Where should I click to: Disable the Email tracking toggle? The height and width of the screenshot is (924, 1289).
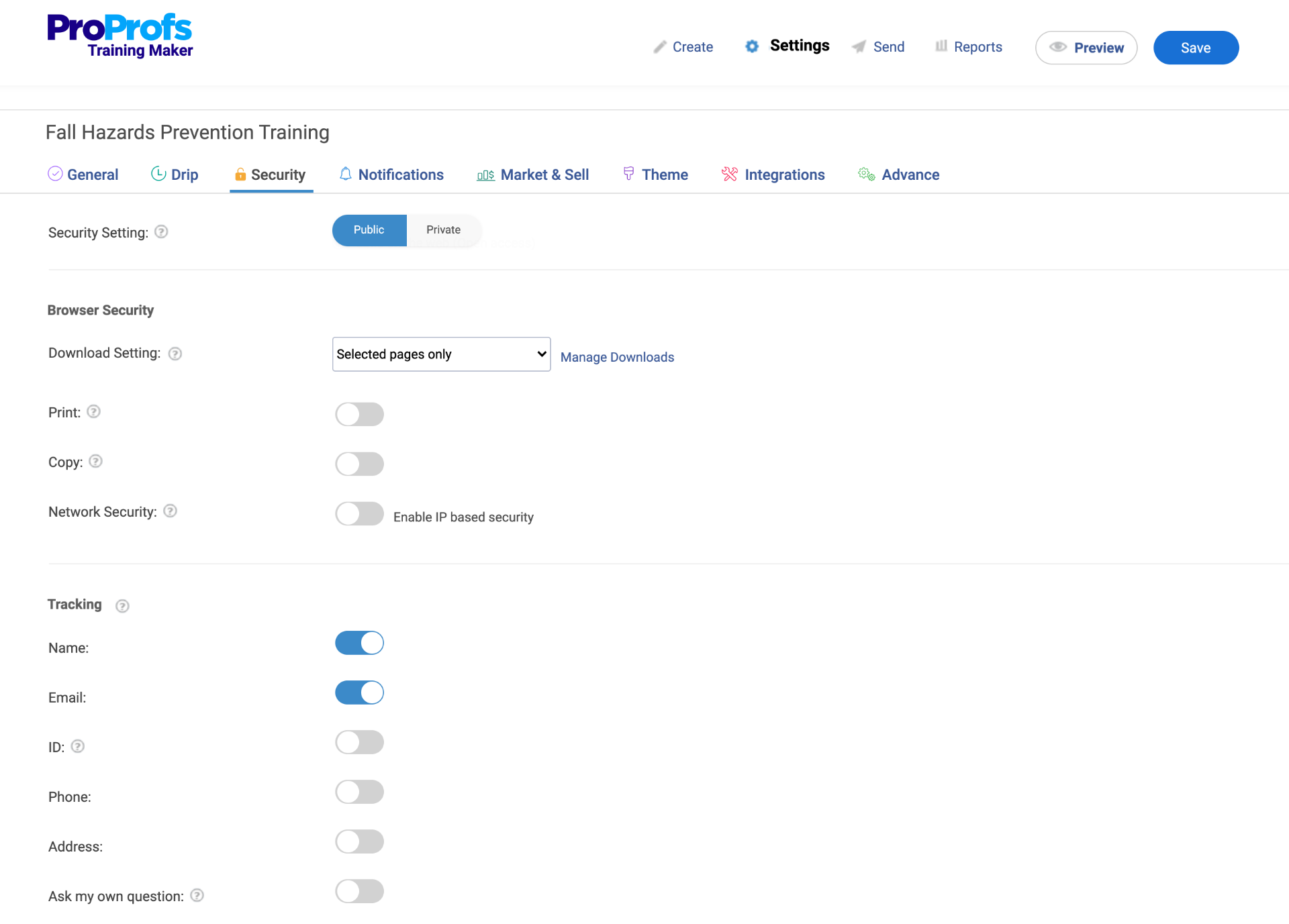click(359, 692)
